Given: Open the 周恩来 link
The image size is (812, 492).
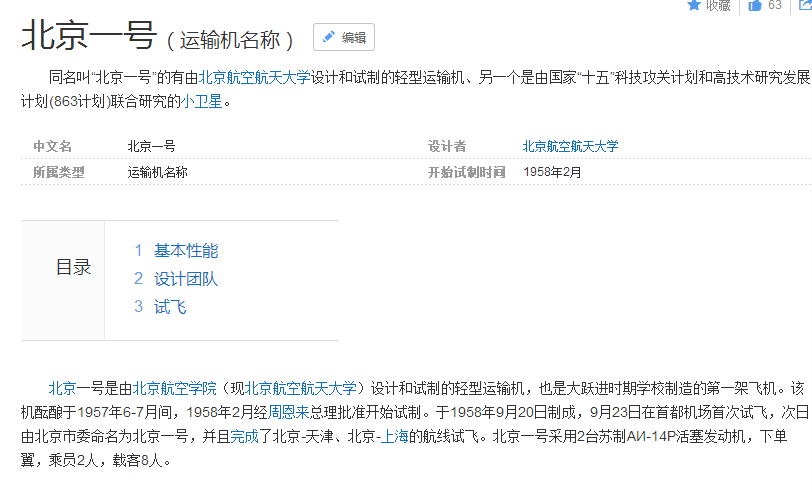Looking at the screenshot, I should 288,411.
